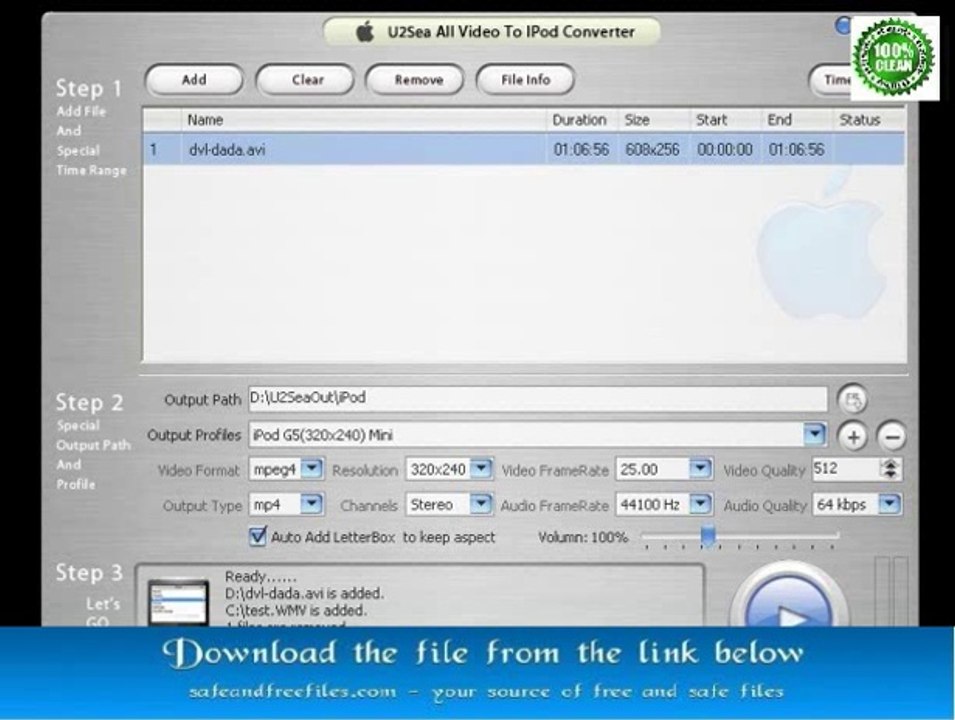Viewport: 955px width, 720px height.
Task: Click the Start column header
Action: (725, 120)
